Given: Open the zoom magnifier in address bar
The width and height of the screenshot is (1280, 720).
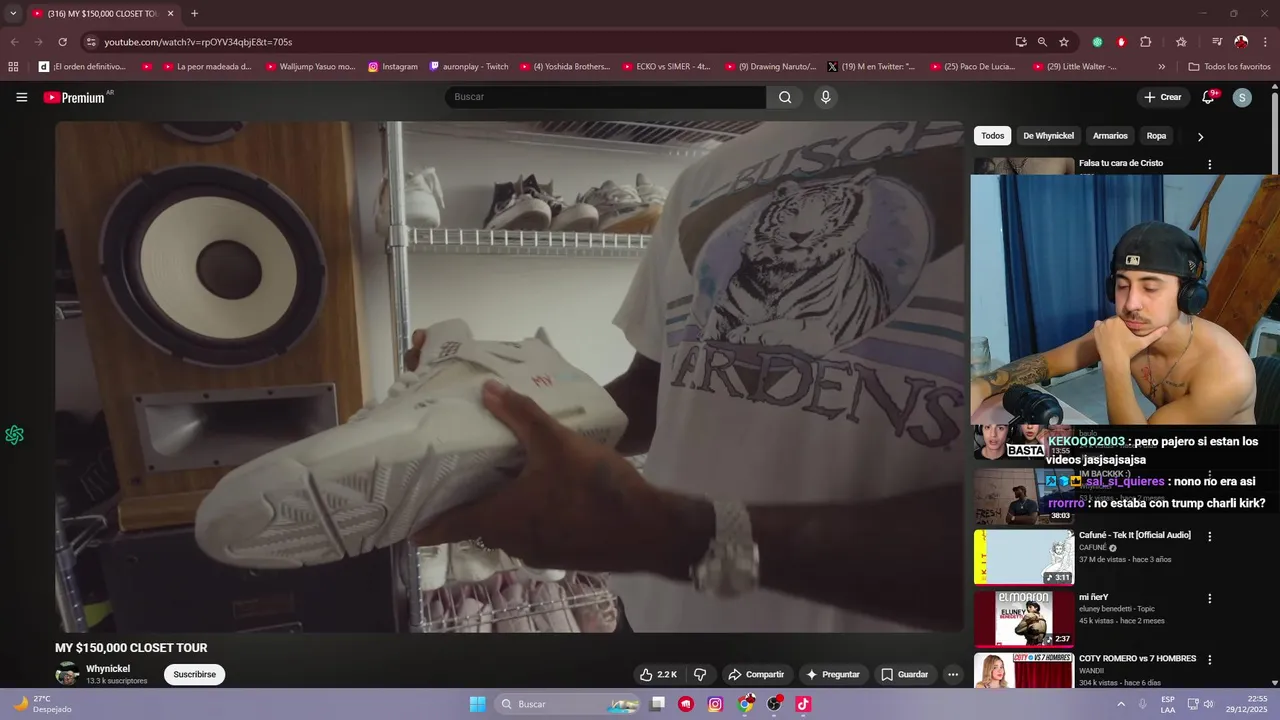Looking at the screenshot, I should coord(1042,42).
